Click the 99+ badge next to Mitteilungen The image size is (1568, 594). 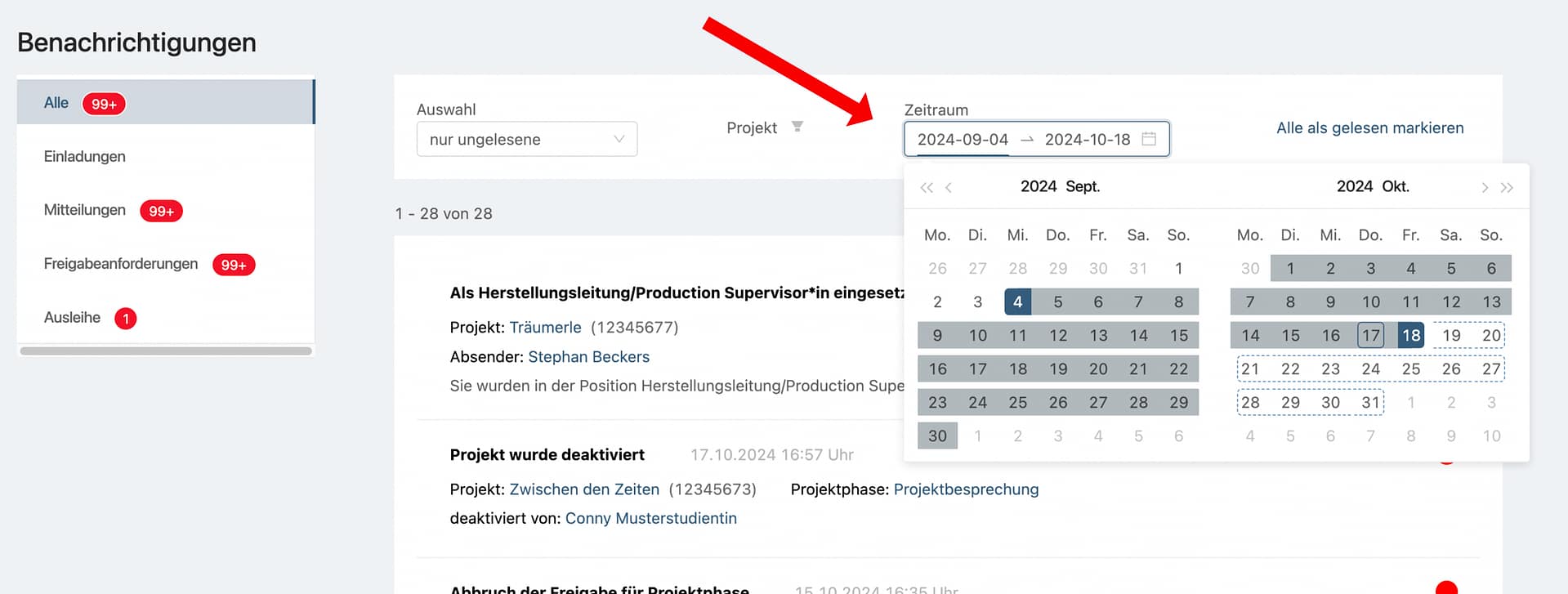pyautogui.click(x=161, y=211)
